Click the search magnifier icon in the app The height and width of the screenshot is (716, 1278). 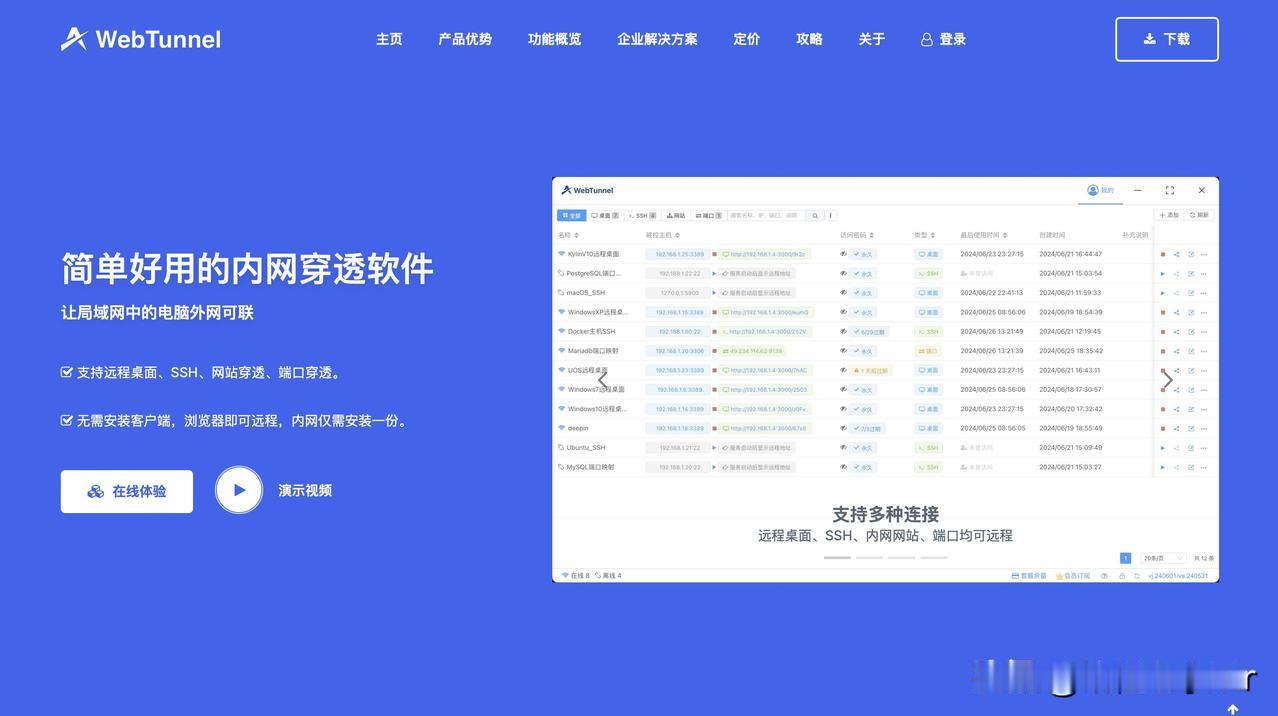pyautogui.click(x=816, y=214)
